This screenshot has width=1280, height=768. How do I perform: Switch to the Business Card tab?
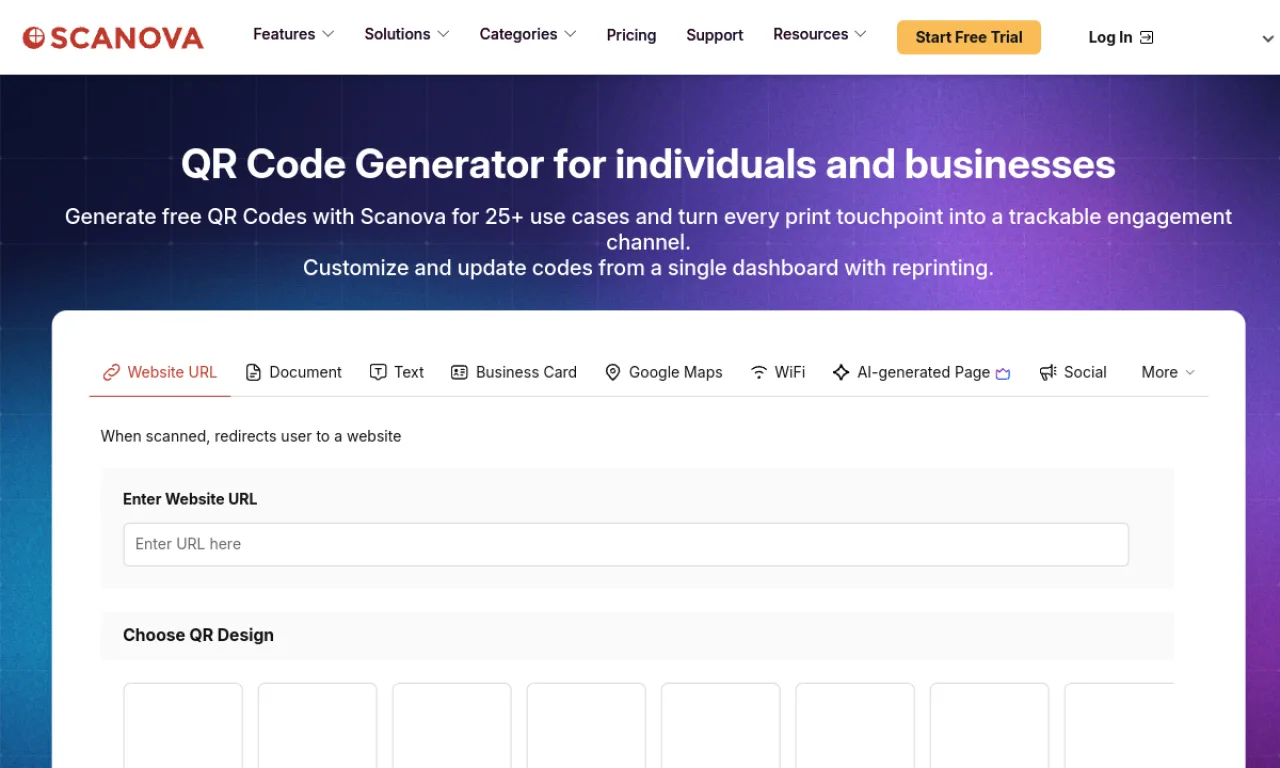pyautogui.click(x=514, y=372)
